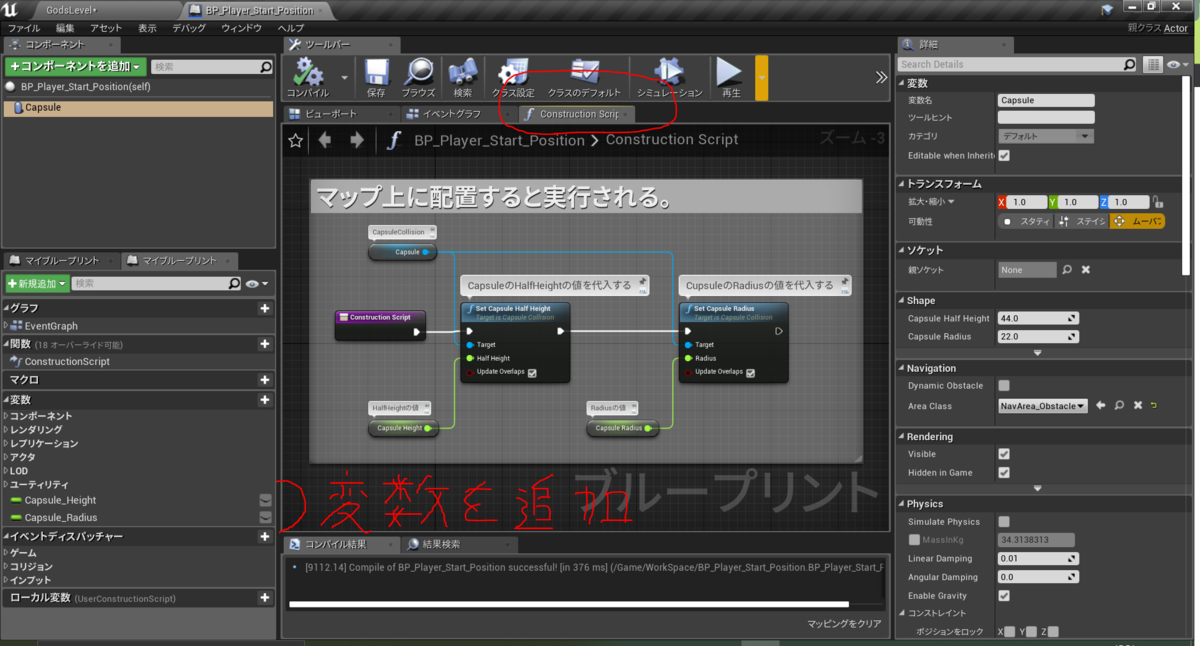Open the カテゴリ デフォルト dropdown
Viewport: 1200px width, 646px height.
[x=1046, y=136]
